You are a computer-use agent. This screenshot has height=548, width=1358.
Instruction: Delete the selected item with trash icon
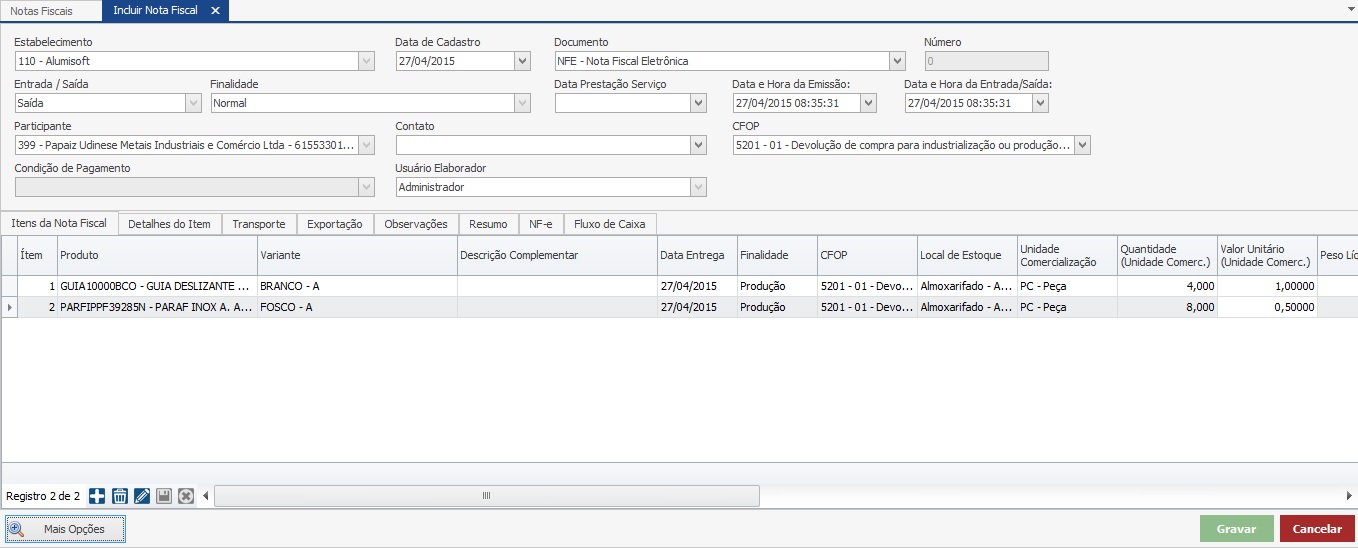(119, 496)
